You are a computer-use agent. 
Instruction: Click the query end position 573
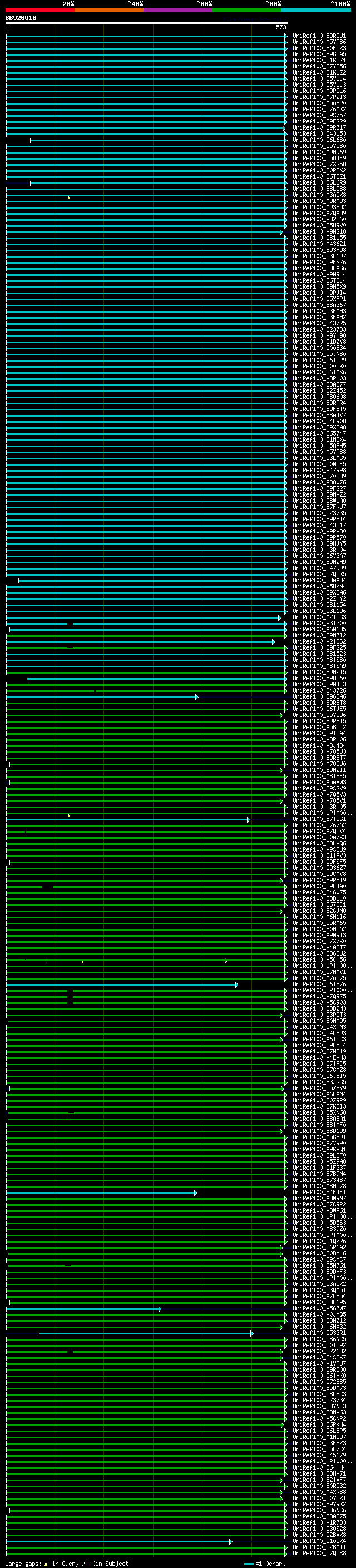coord(280,27)
